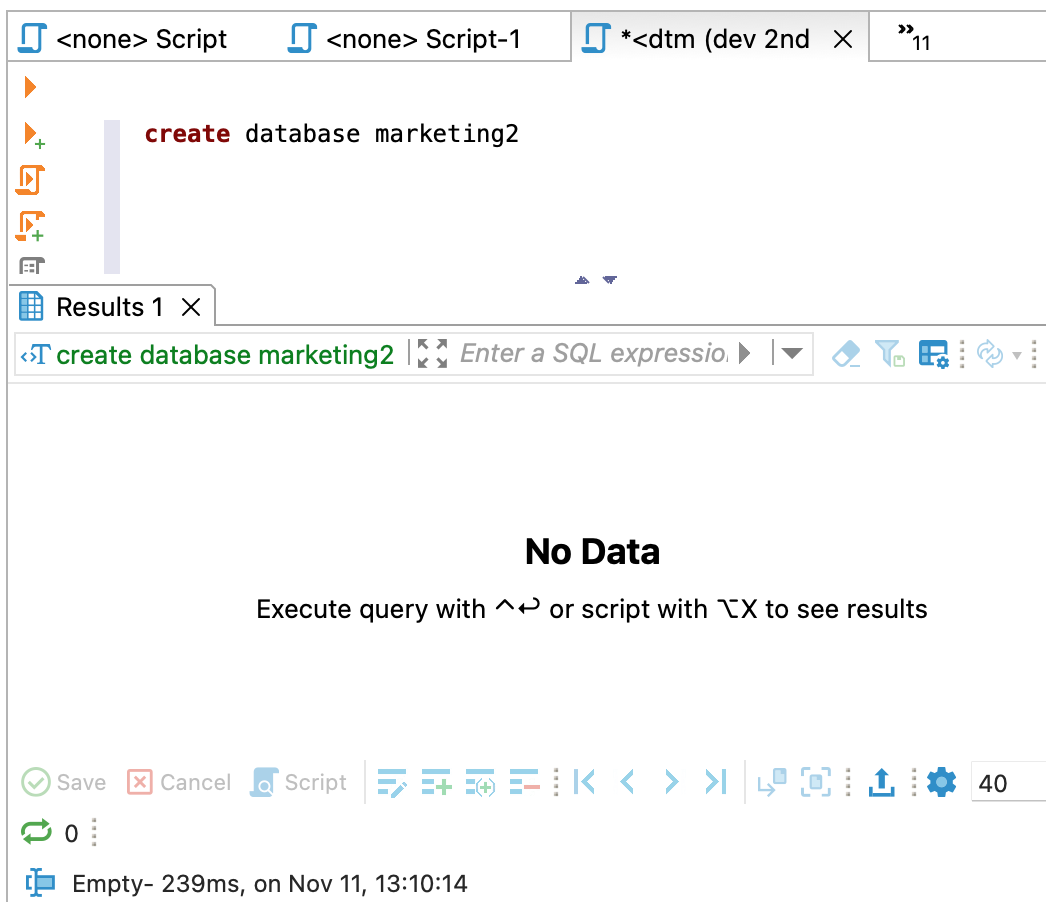Switch to the <none> Script-1 tab

tap(405, 39)
